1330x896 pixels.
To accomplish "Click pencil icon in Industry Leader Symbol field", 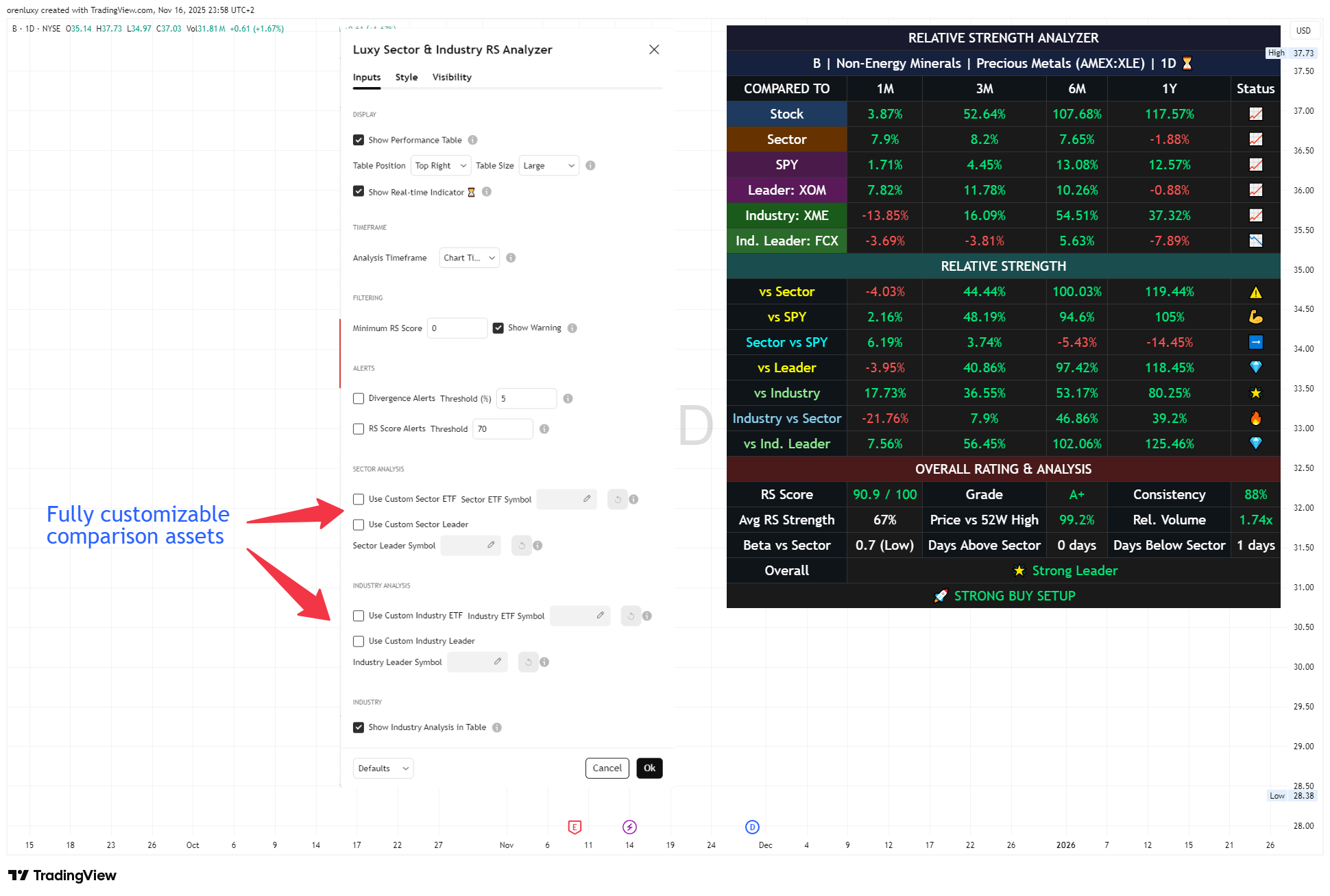I will pos(498,662).
